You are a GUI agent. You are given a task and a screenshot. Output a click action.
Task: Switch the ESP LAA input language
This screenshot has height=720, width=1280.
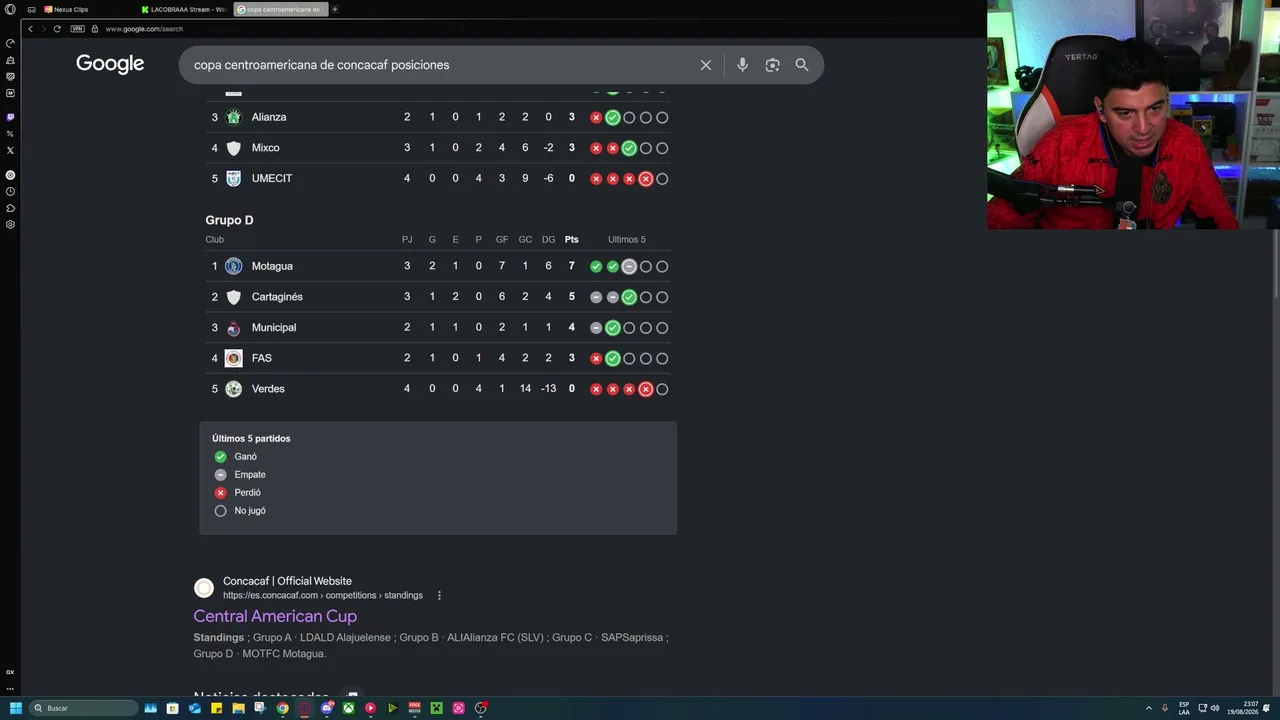coord(1184,708)
